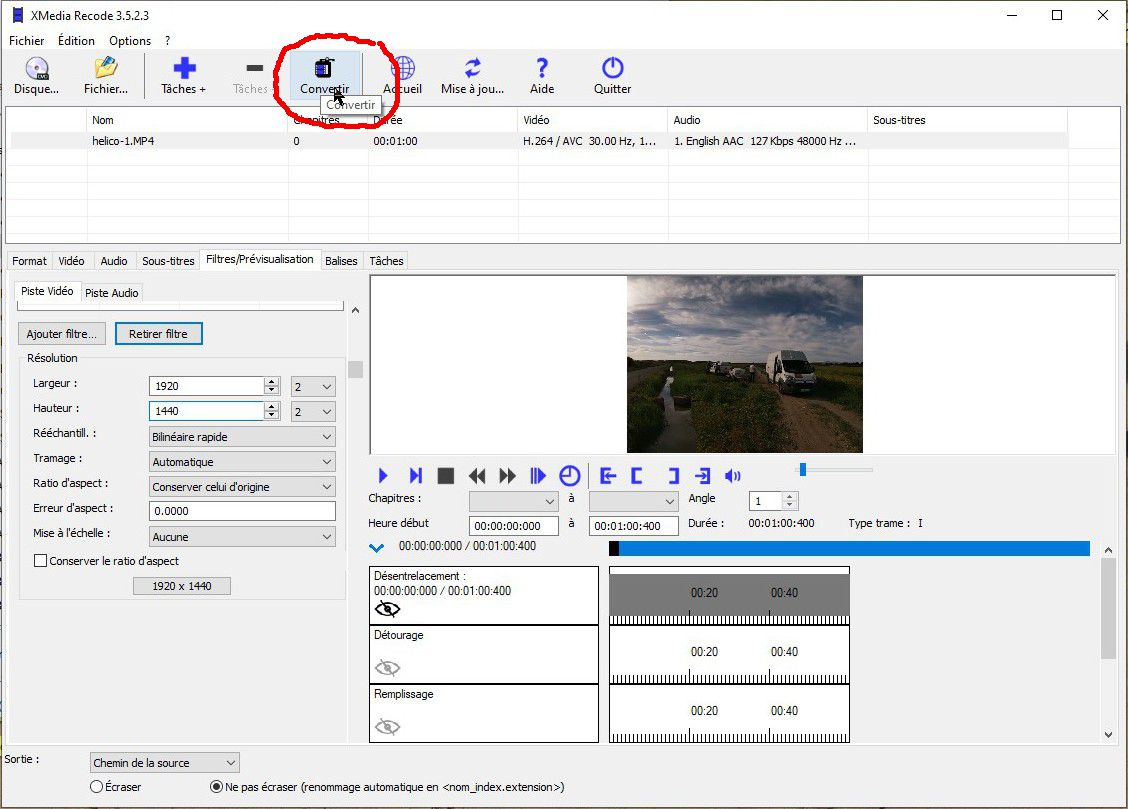Open Hauteur multiple dropdown
This screenshot has width=1128, height=809.
(x=313, y=411)
